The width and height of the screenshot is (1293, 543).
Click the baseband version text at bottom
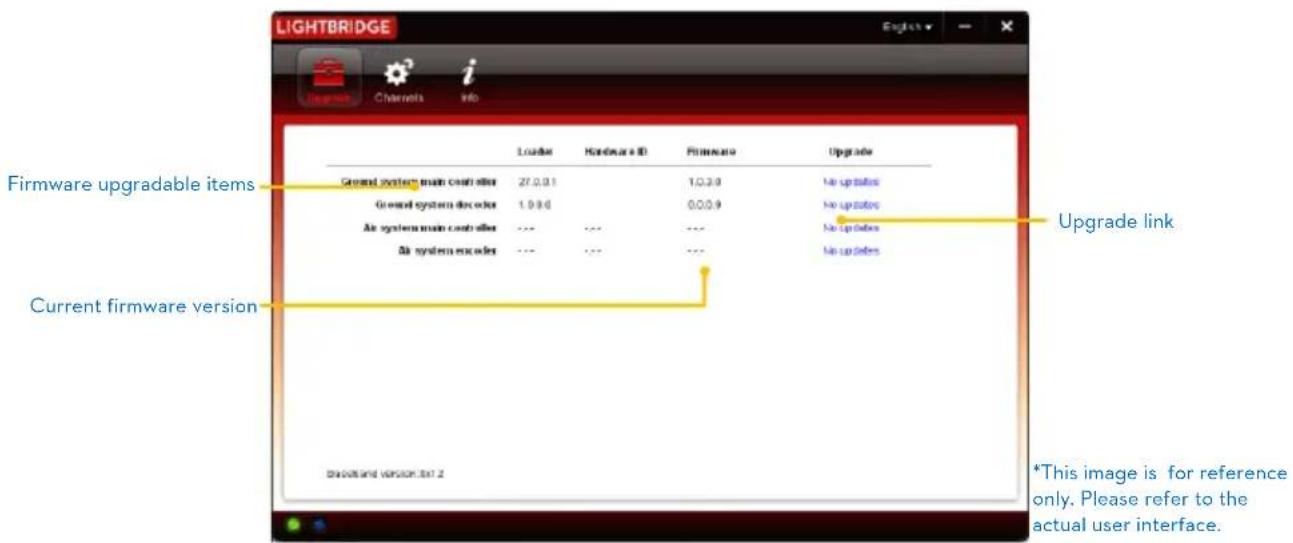click(386, 473)
